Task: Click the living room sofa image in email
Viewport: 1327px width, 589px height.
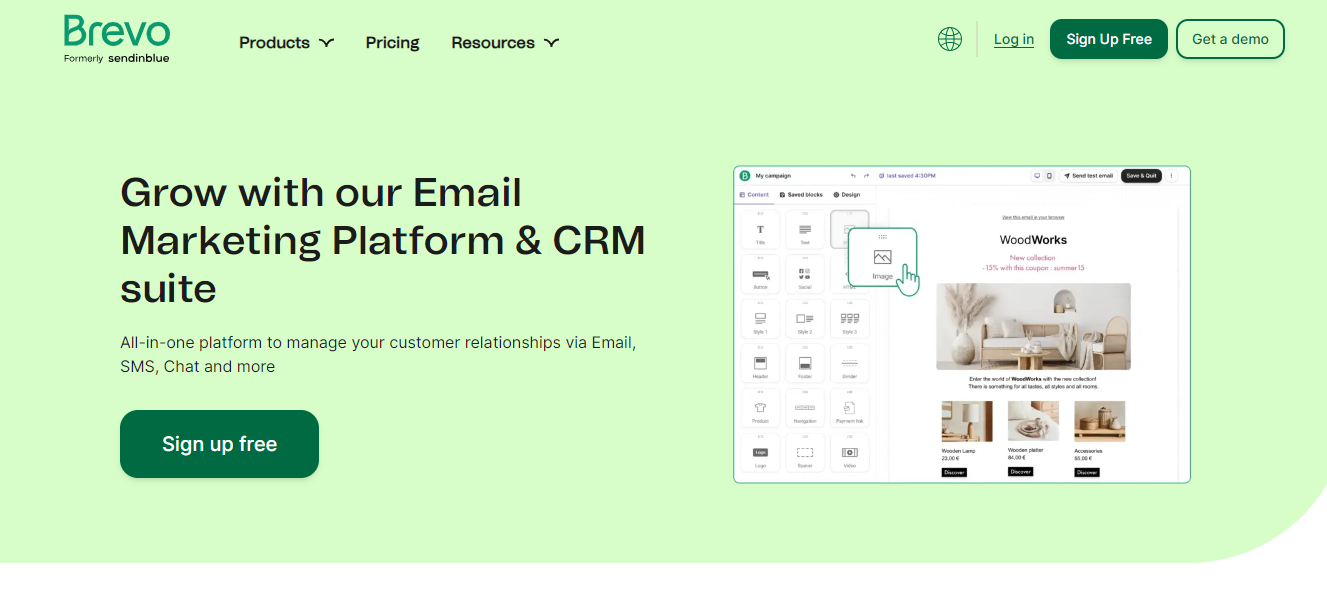Action: tap(1033, 327)
